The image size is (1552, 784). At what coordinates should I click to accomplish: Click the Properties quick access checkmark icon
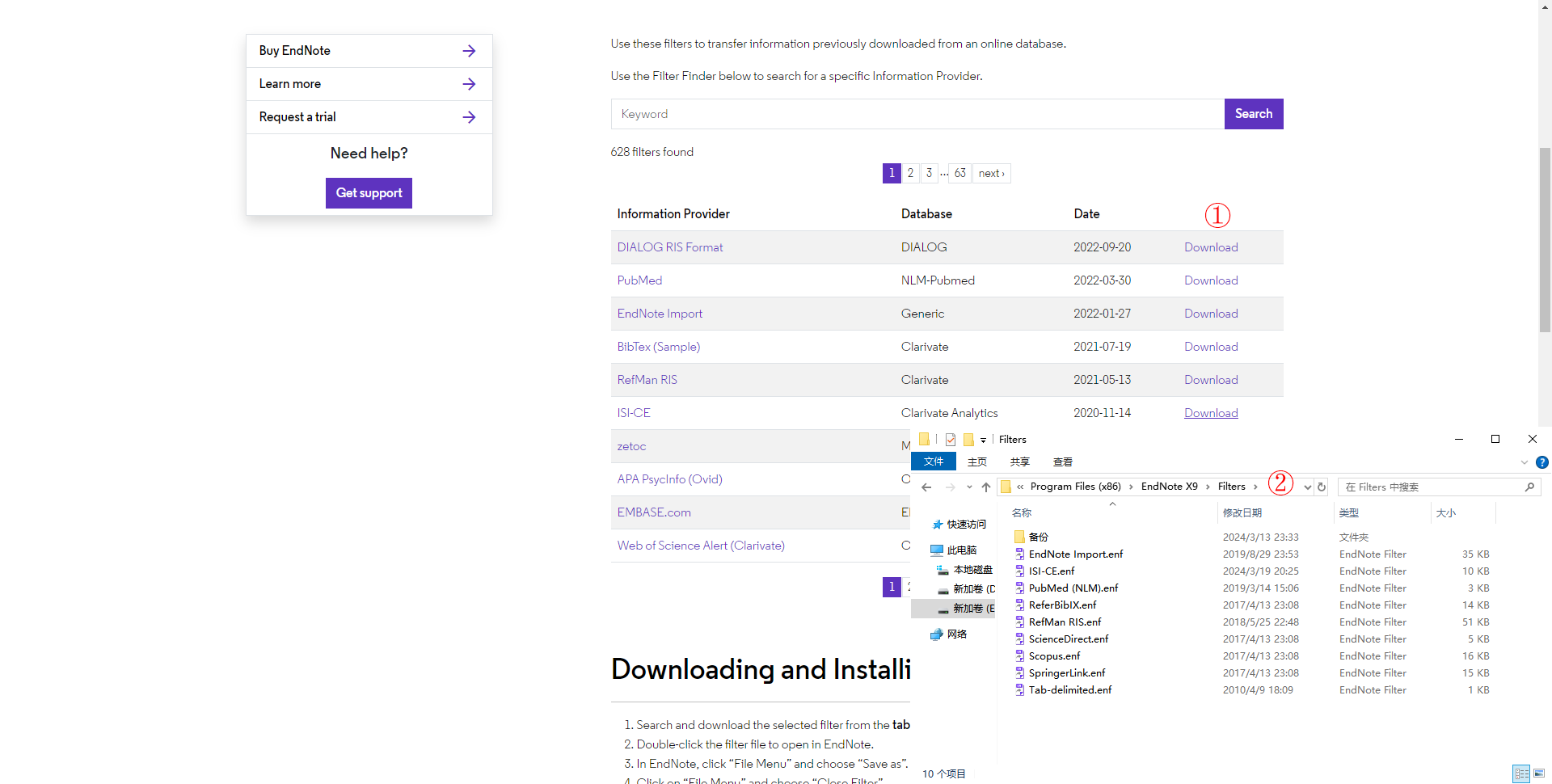(x=951, y=440)
